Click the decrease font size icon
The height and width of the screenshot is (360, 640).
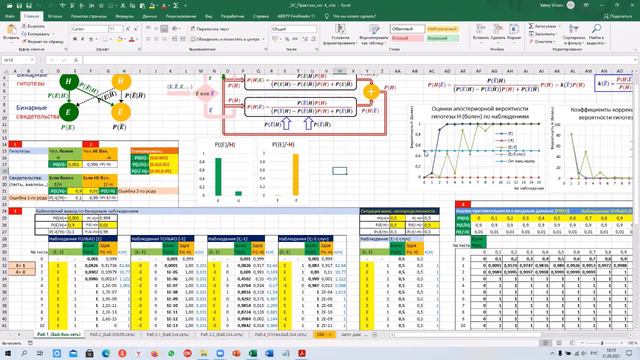(x=136, y=29)
